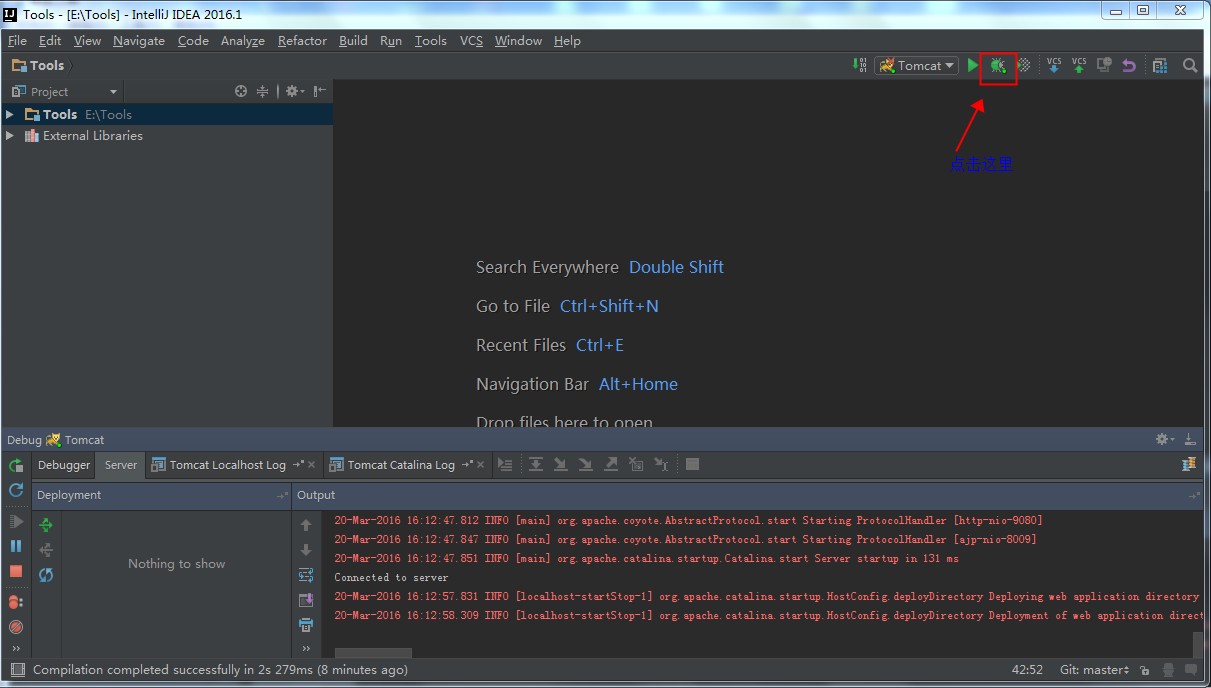Open the Project Structure icon
This screenshot has width=1211, height=688.
pyautogui.click(x=1160, y=65)
